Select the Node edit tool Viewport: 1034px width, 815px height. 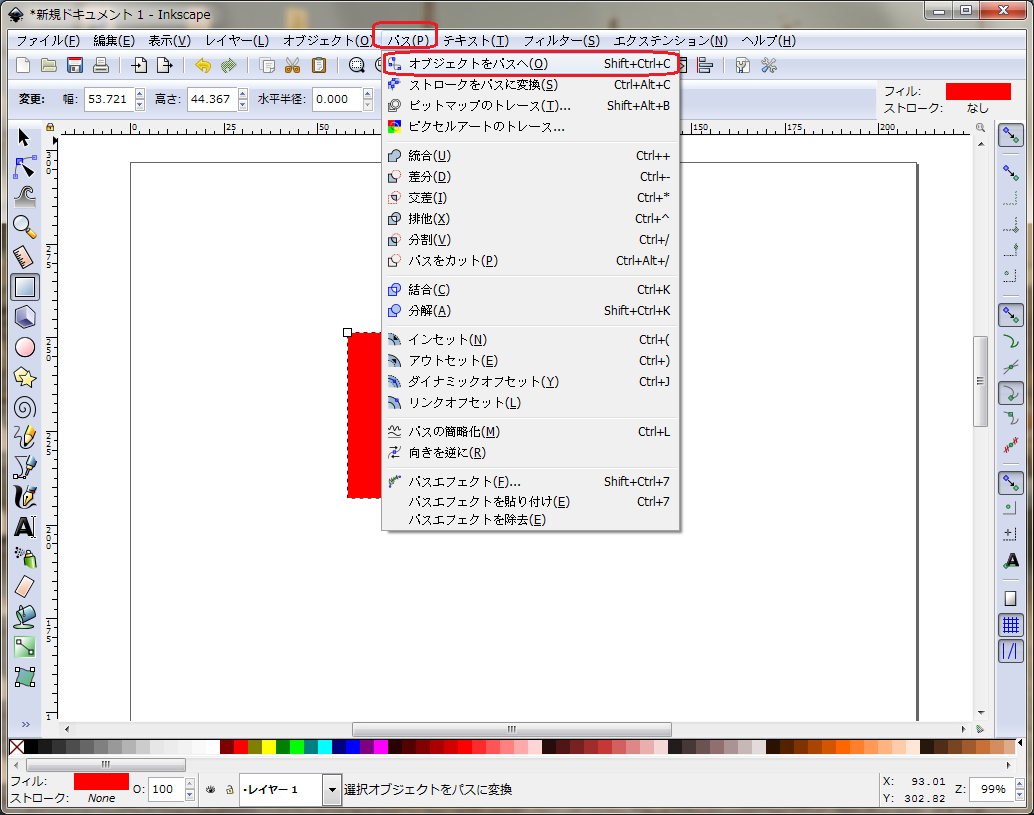pos(25,167)
